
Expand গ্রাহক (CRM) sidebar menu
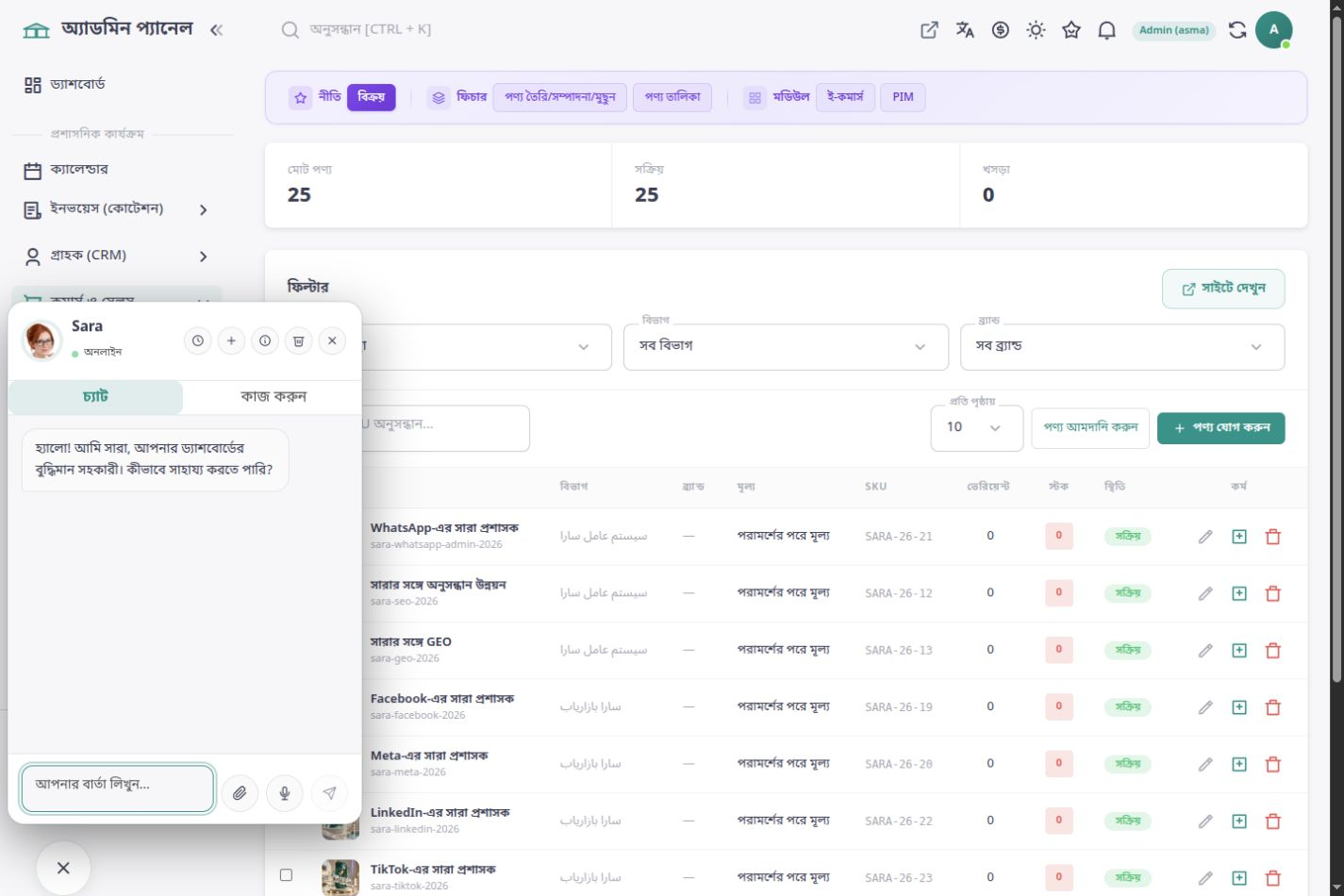pyautogui.click(x=117, y=256)
